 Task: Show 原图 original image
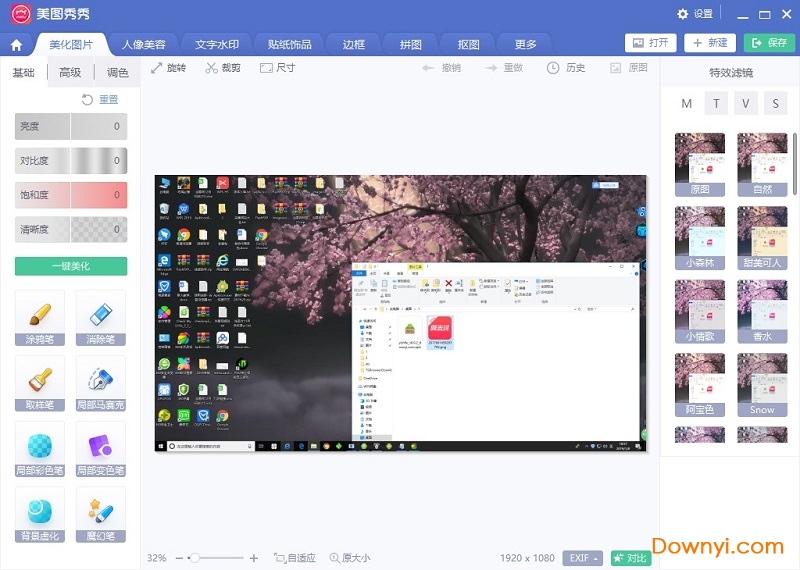pos(629,68)
